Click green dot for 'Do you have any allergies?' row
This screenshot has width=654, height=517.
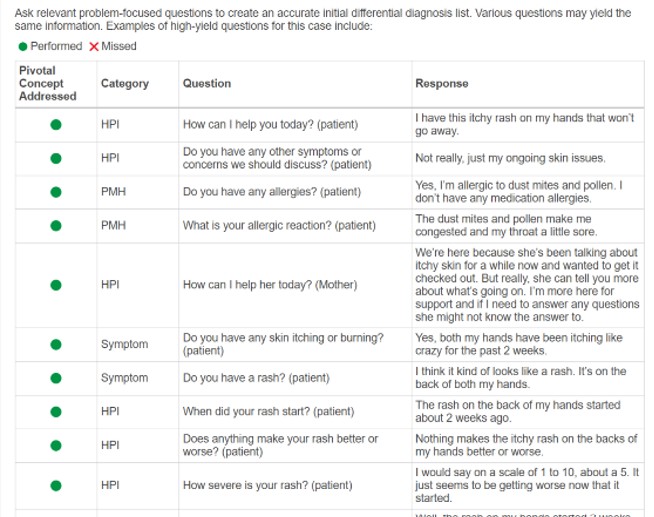(56, 192)
